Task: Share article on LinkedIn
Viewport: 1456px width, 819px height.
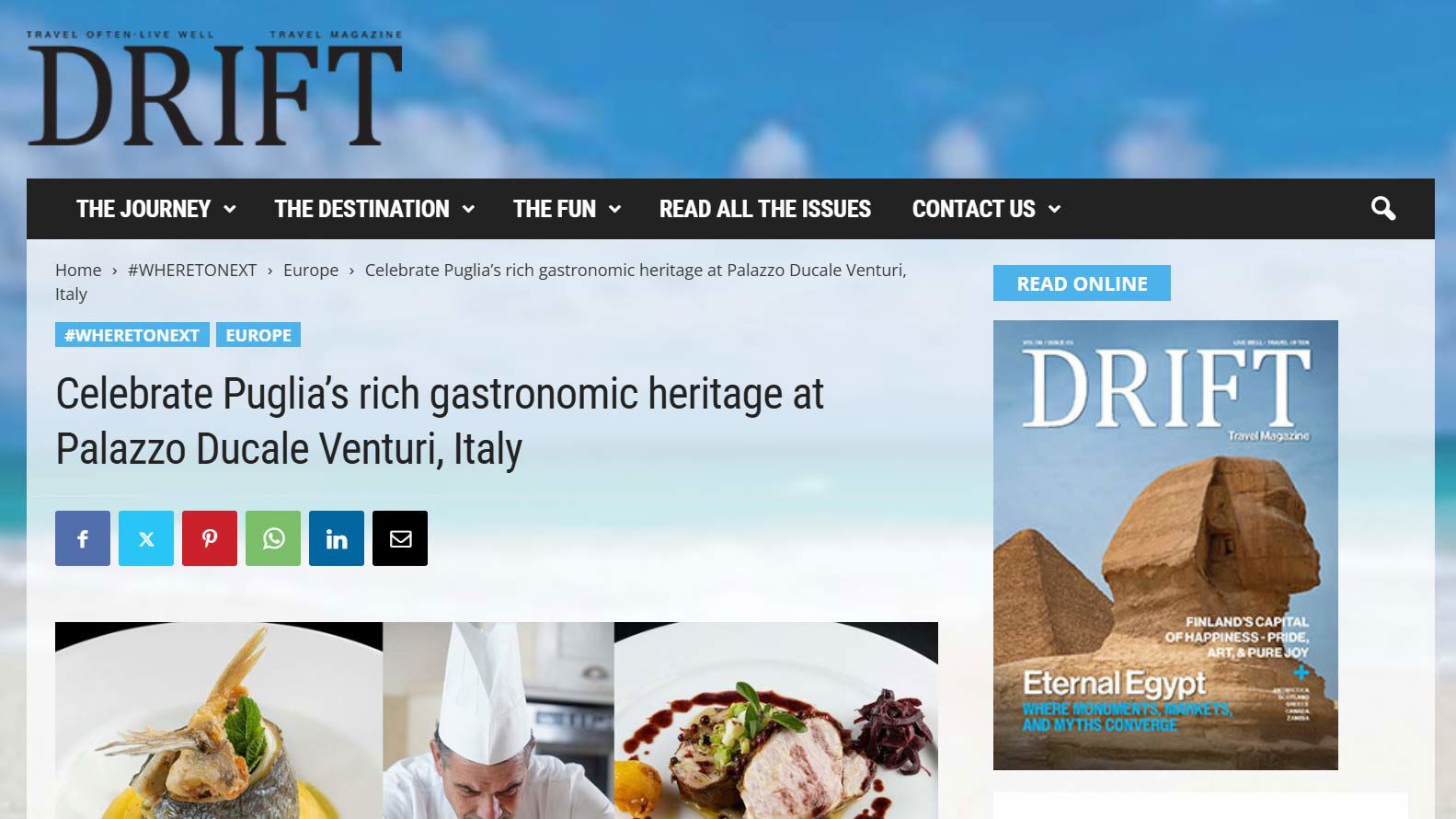Action: coord(337,538)
